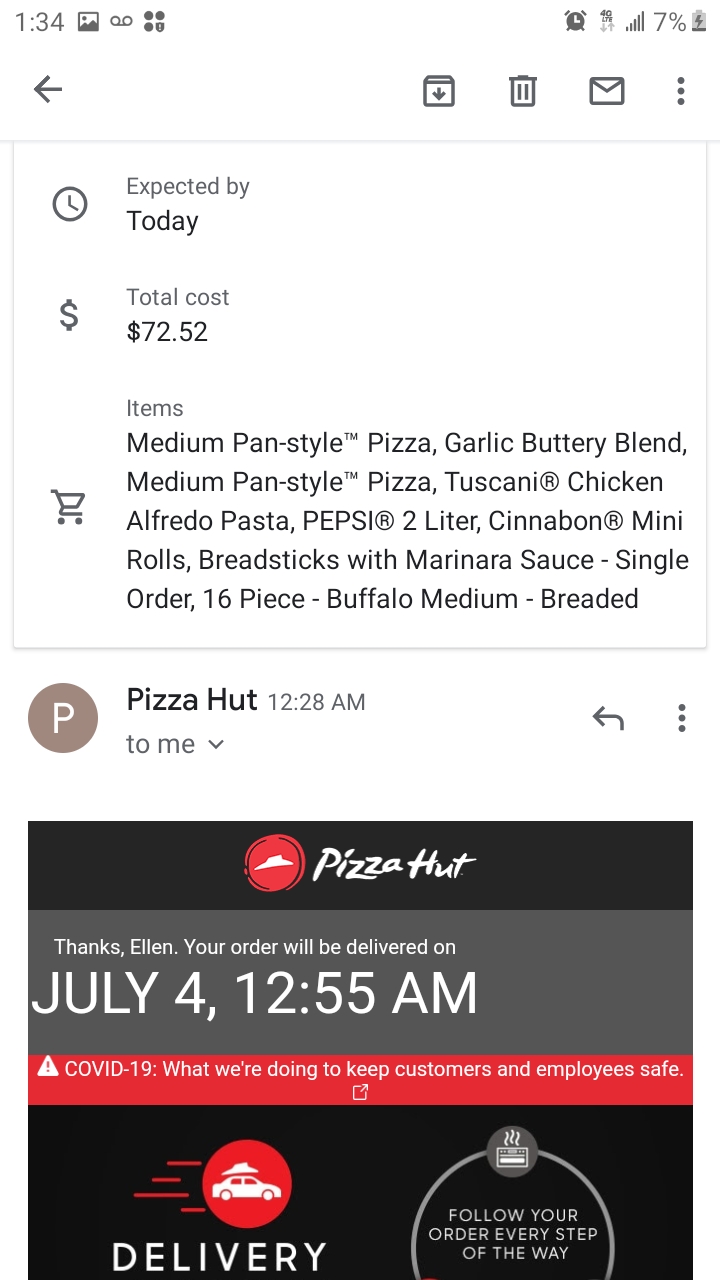Image resolution: width=720 pixels, height=1280 pixels.
Task: Tap the shopping cart Items icon
Action: [69, 507]
